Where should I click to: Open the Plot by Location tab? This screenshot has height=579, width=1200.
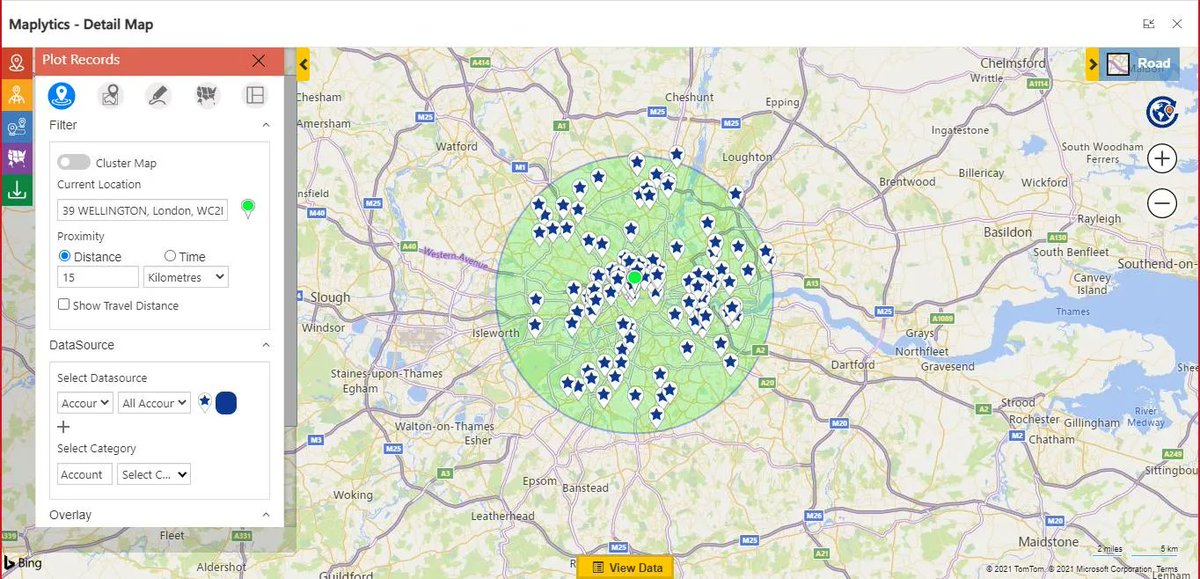[110, 95]
